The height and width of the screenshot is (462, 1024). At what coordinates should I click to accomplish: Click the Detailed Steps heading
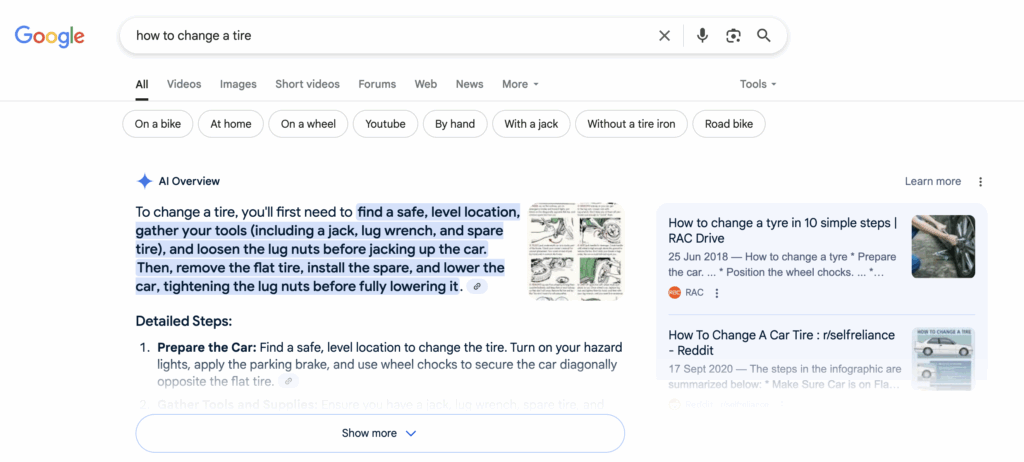click(x=184, y=322)
